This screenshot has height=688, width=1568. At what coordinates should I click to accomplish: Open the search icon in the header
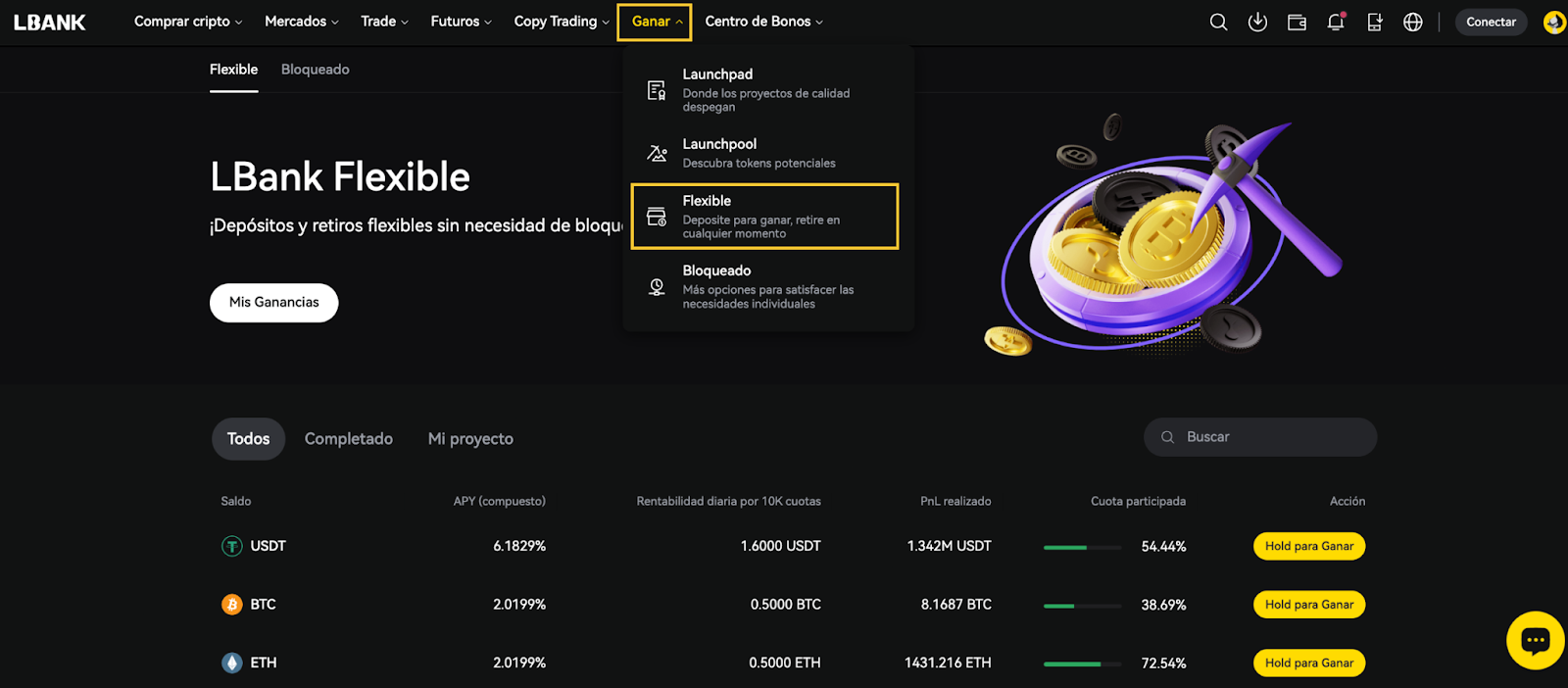click(1218, 22)
